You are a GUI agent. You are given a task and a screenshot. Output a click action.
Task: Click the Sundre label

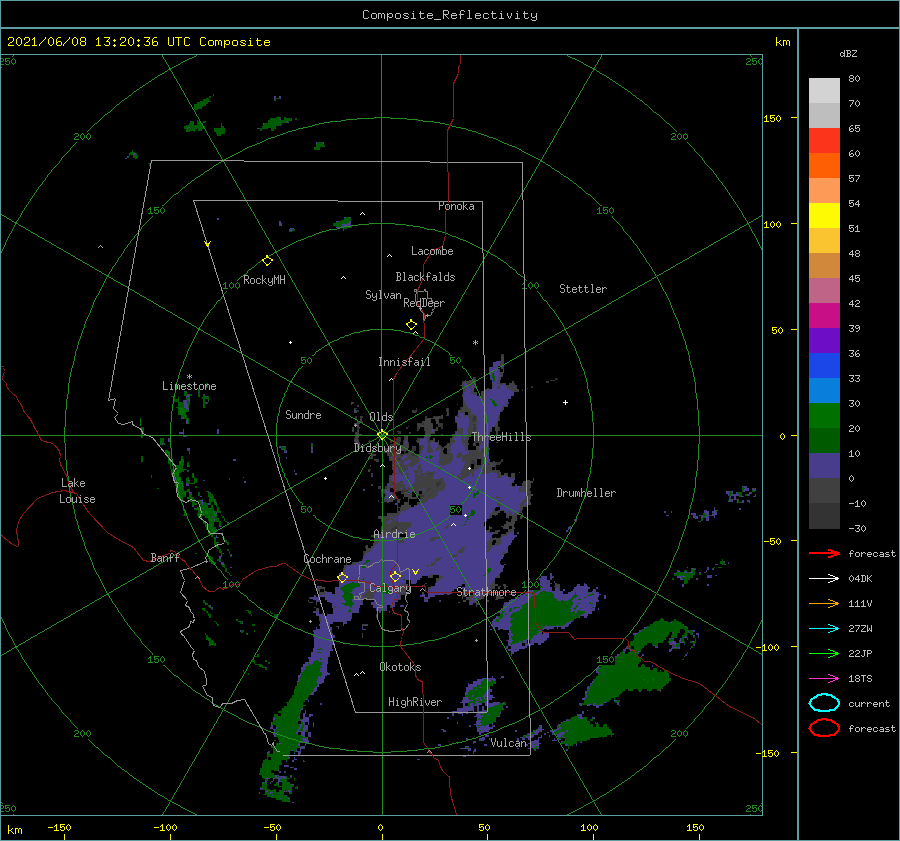[x=303, y=414]
